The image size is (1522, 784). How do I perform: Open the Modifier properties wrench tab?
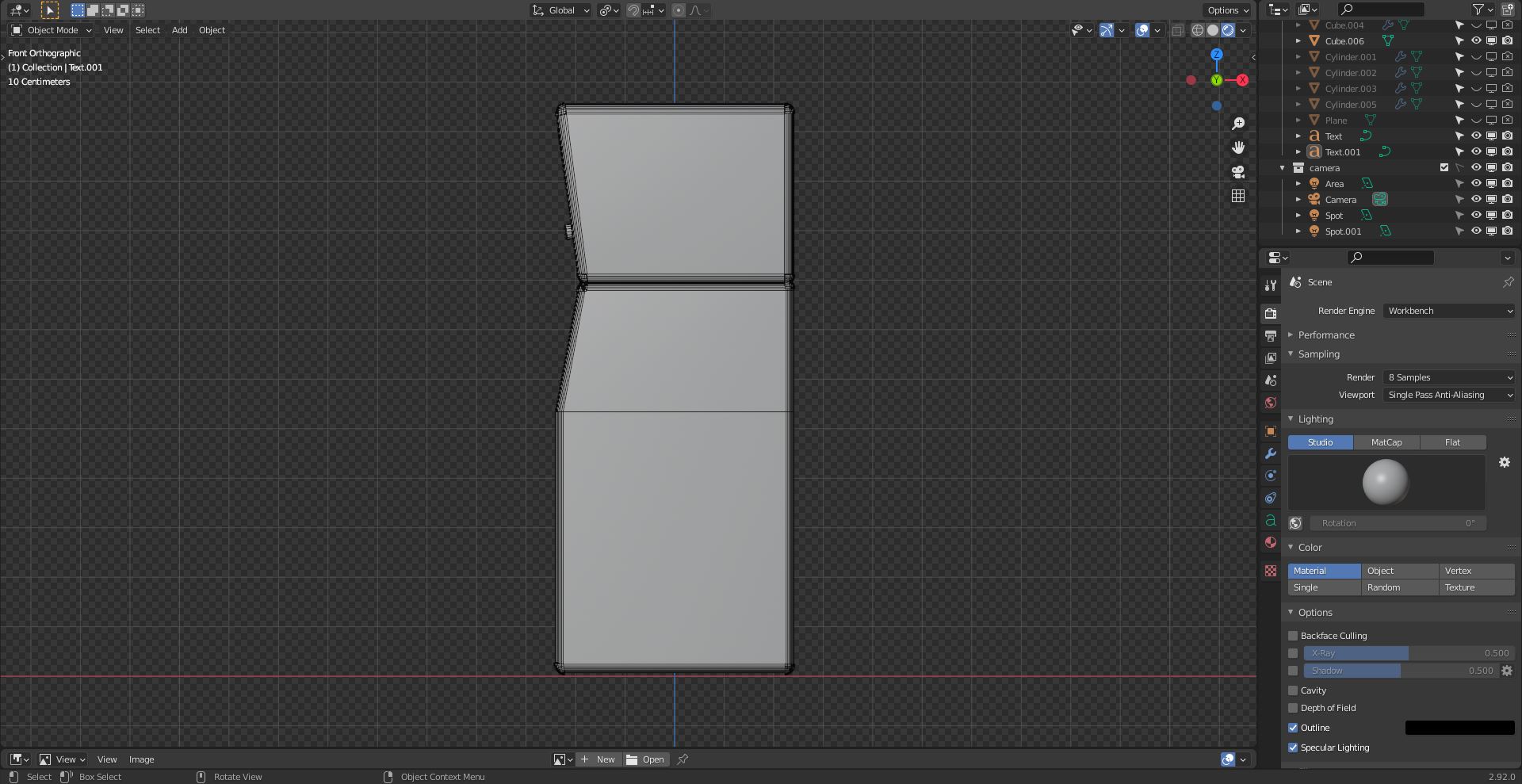pos(1271,453)
